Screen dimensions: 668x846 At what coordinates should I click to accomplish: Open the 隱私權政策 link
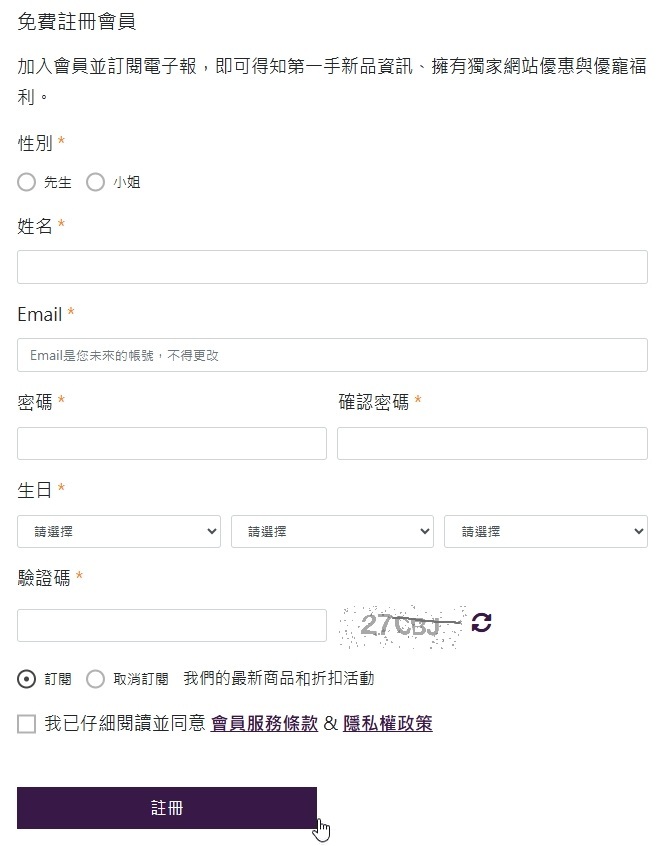(388, 724)
